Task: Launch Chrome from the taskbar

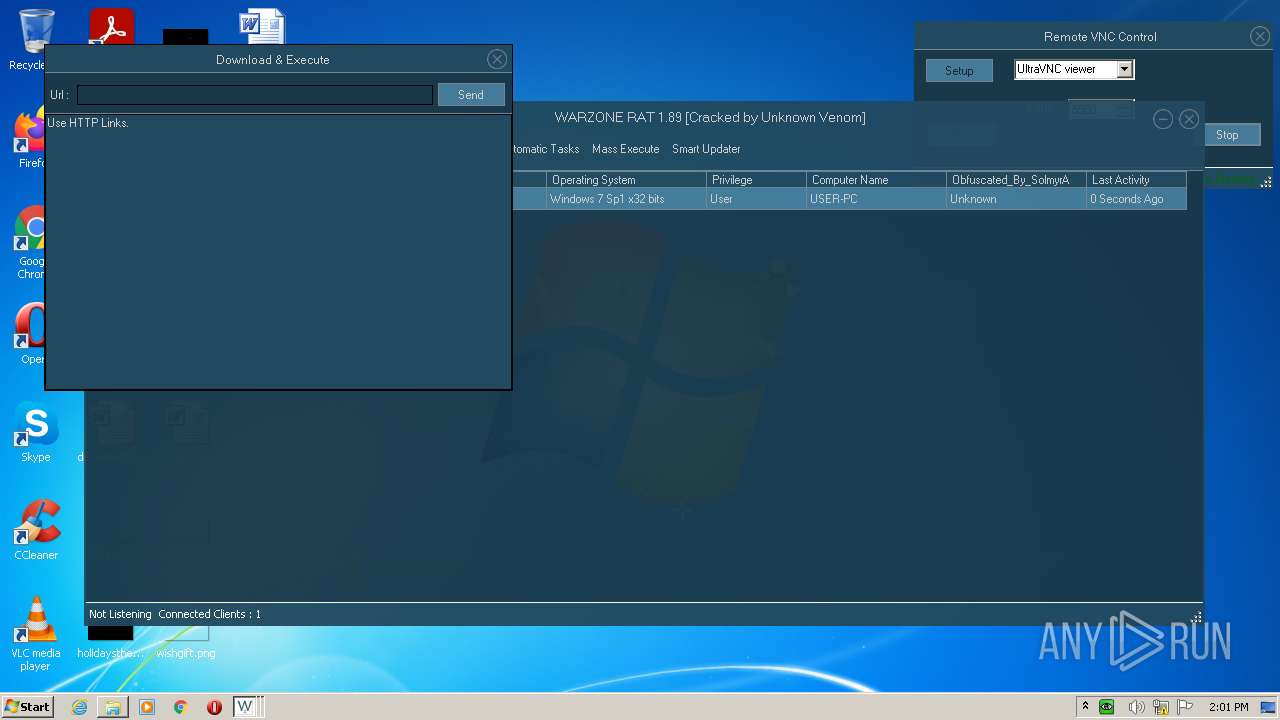Action: click(181, 707)
